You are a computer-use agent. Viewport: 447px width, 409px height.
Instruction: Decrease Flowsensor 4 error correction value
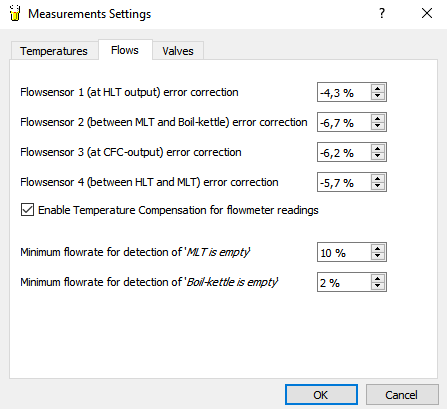click(378, 186)
